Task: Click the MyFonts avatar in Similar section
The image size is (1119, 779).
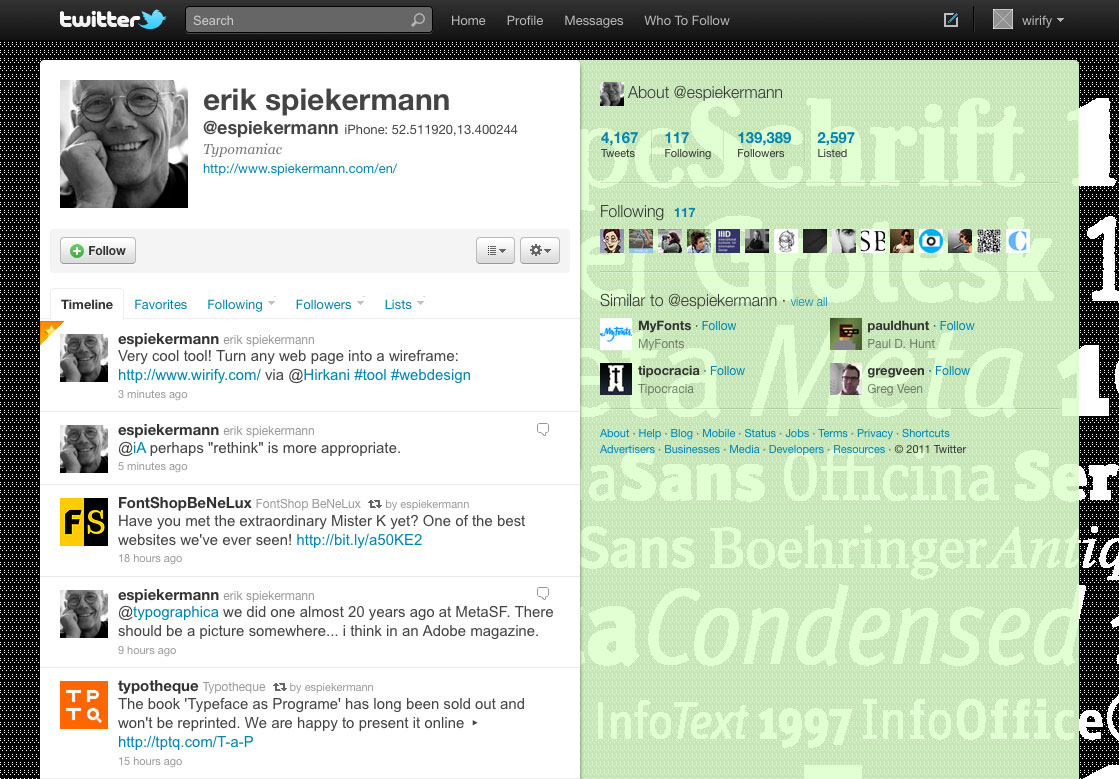Action: click(616, 334)
